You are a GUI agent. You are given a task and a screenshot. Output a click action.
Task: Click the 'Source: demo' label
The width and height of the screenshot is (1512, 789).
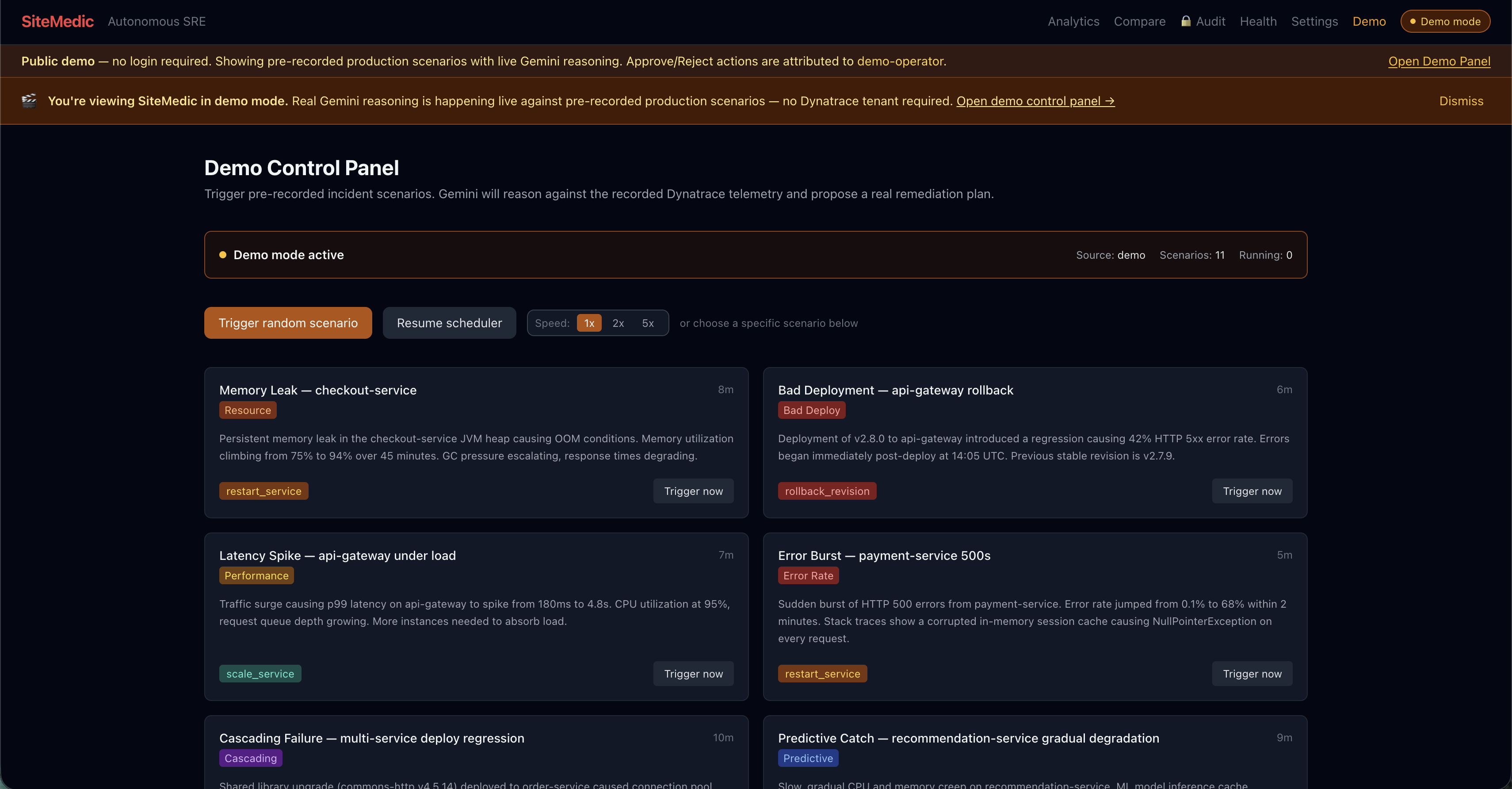1111,255
